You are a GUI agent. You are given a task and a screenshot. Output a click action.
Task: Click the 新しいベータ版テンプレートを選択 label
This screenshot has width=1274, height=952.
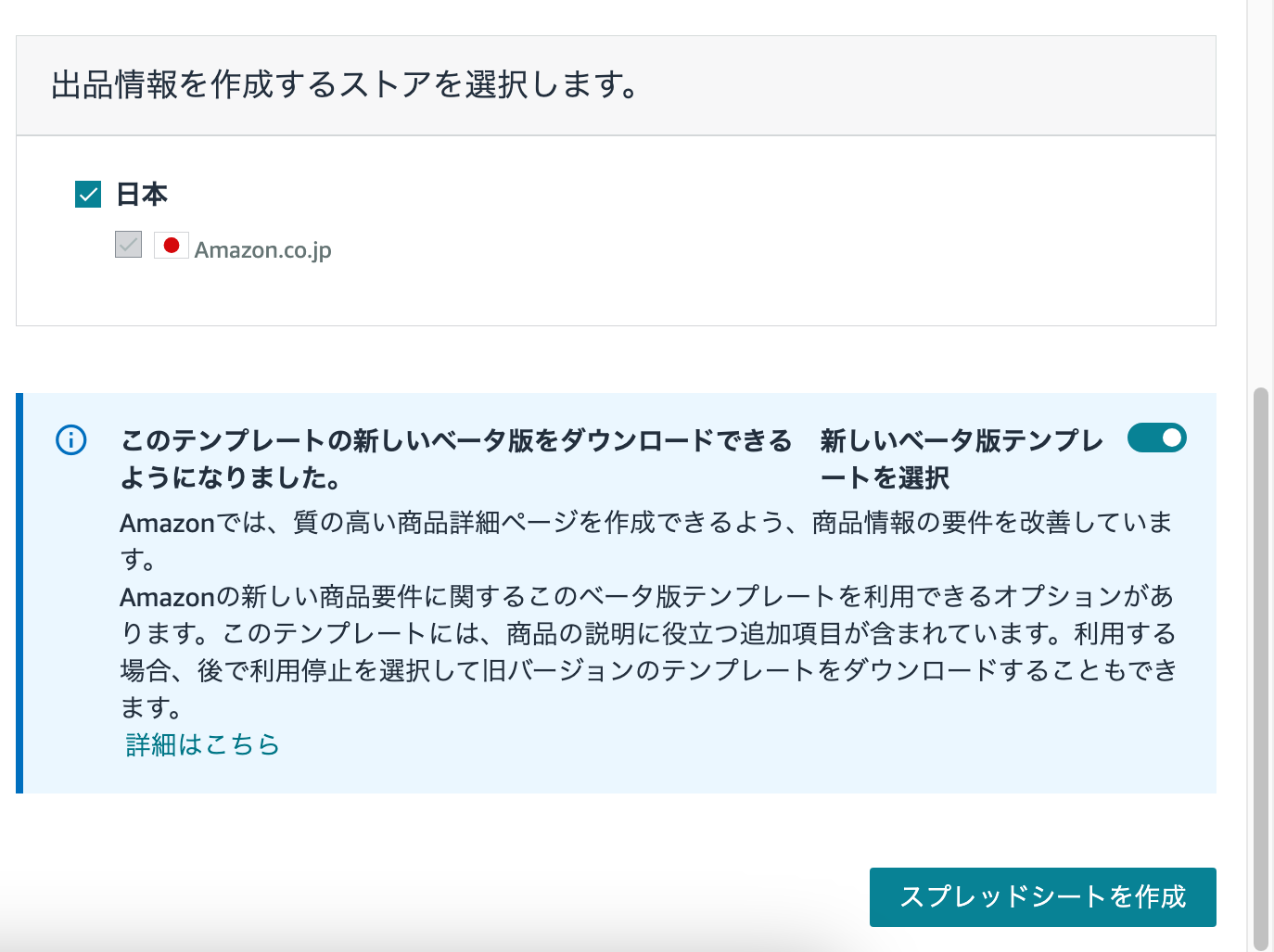[961, 459]
